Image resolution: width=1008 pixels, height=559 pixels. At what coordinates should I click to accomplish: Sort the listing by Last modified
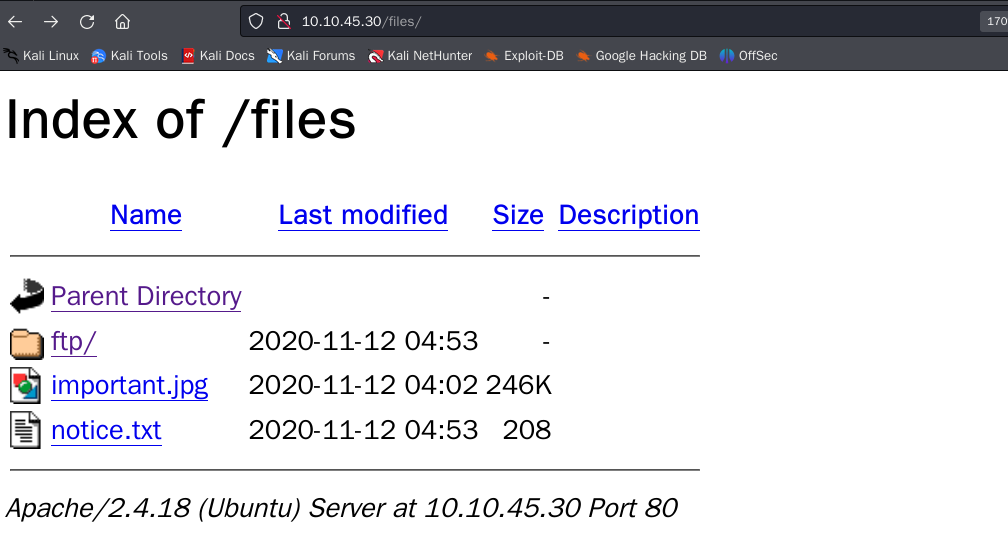pos(363,215)
